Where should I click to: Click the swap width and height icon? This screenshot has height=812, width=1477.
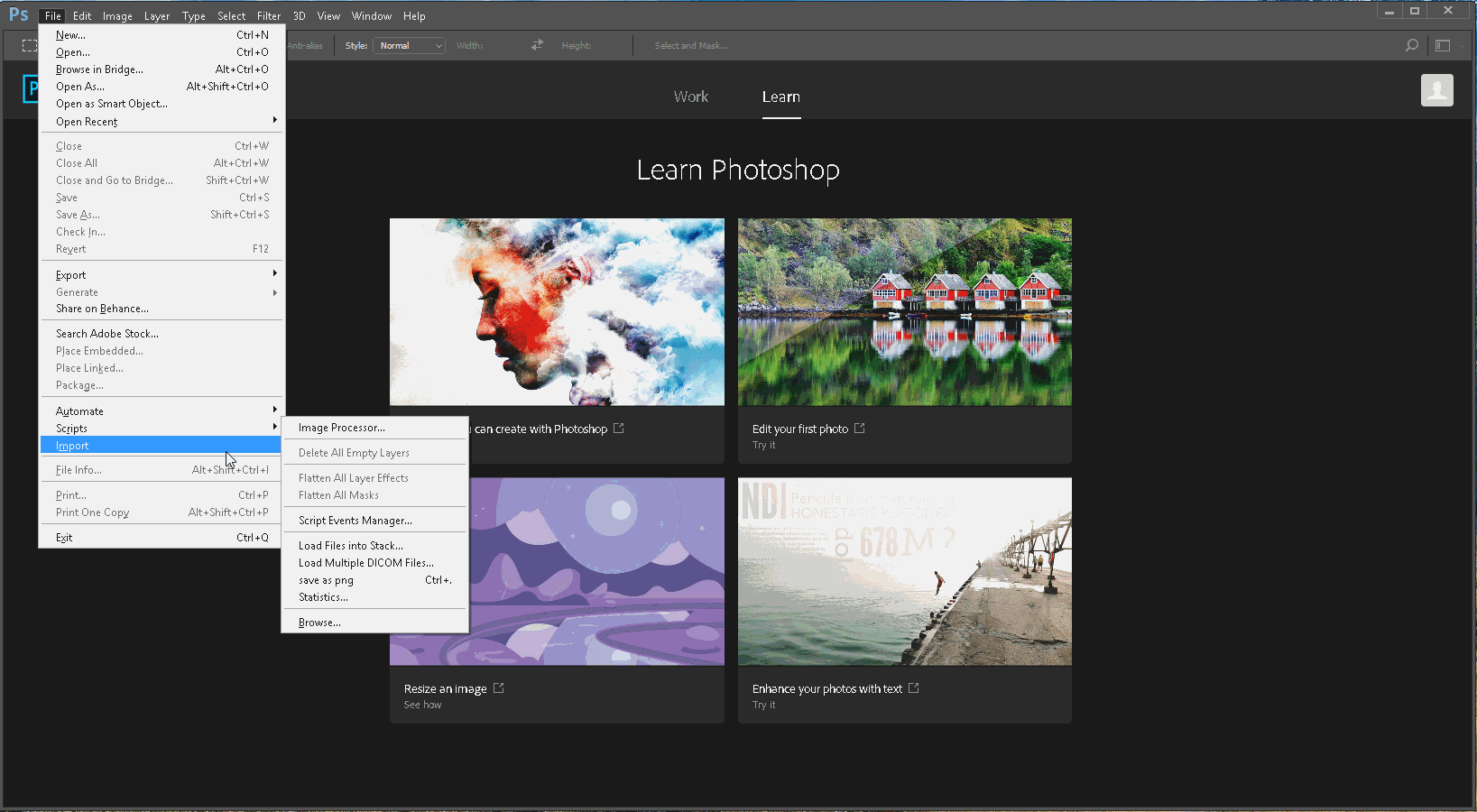(x=537, y=45)
